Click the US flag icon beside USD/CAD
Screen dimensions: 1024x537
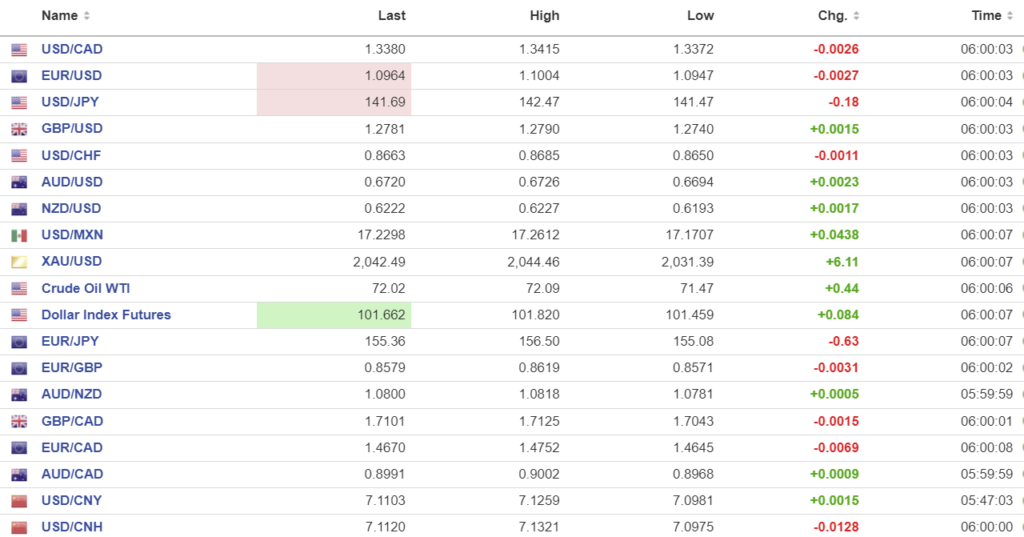[19, 50]
